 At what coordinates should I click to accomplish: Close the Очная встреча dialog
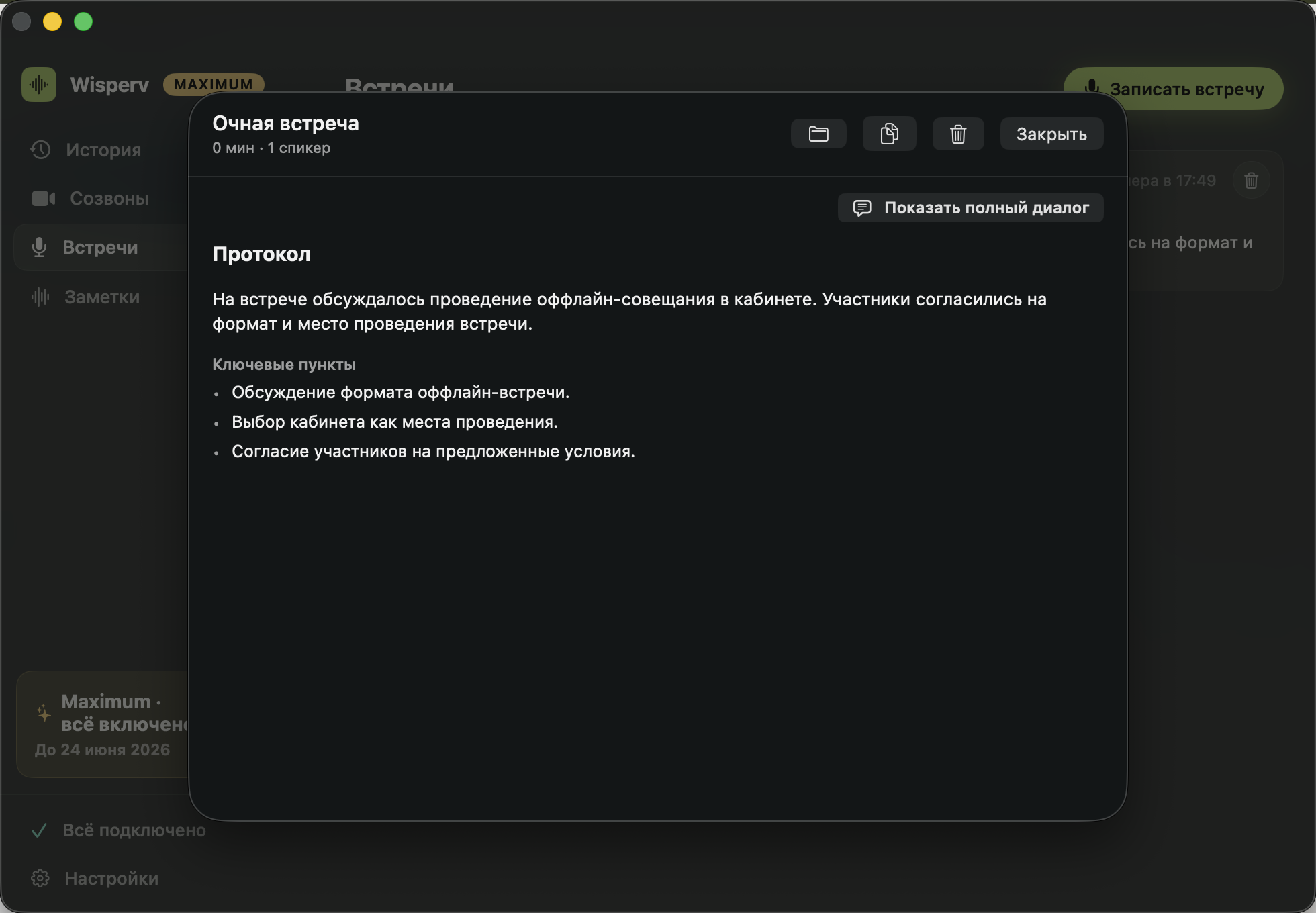click(1051, 134)
